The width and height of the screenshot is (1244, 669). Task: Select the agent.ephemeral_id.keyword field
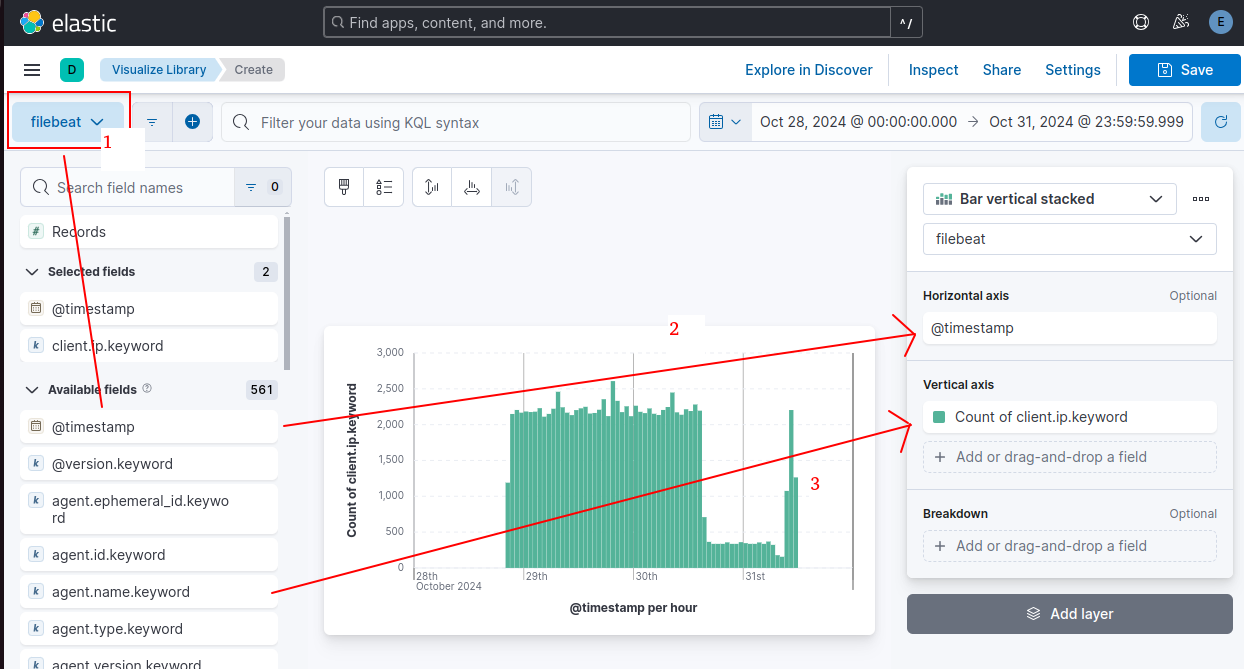149,510
